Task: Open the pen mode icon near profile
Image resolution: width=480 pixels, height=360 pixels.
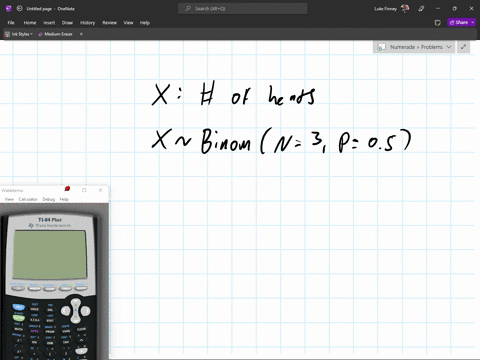Action: coord(421,9)
